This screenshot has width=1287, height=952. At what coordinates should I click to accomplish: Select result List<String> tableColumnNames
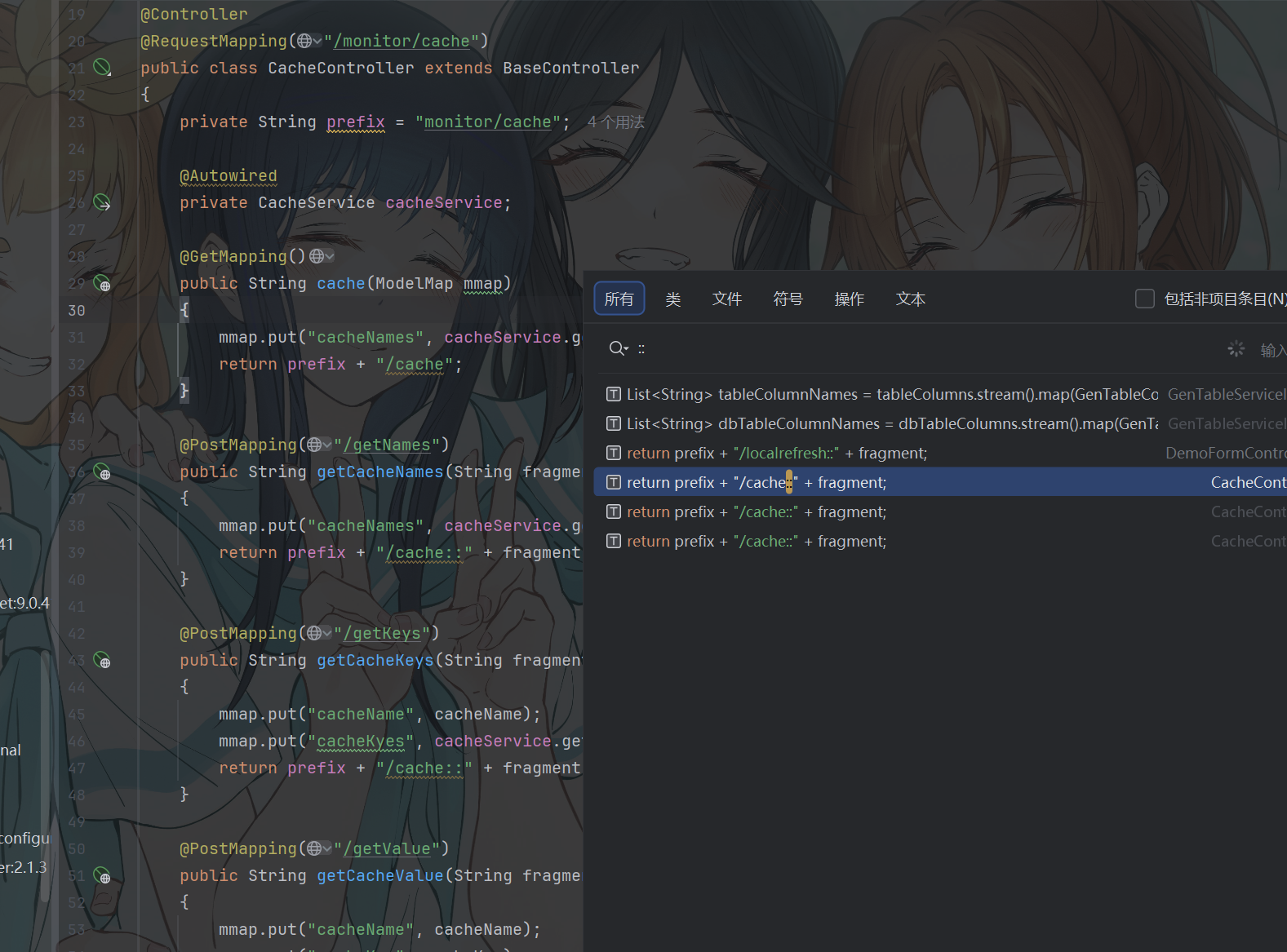[940, 394]
